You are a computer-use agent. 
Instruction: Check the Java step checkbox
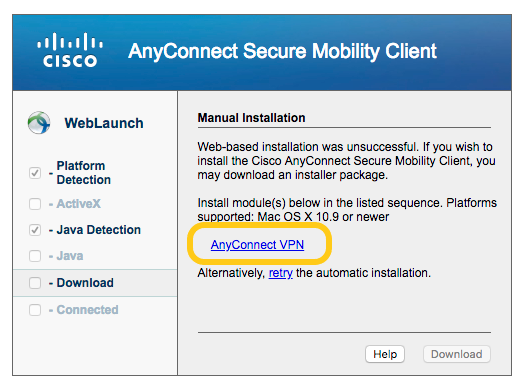[35, 256]
